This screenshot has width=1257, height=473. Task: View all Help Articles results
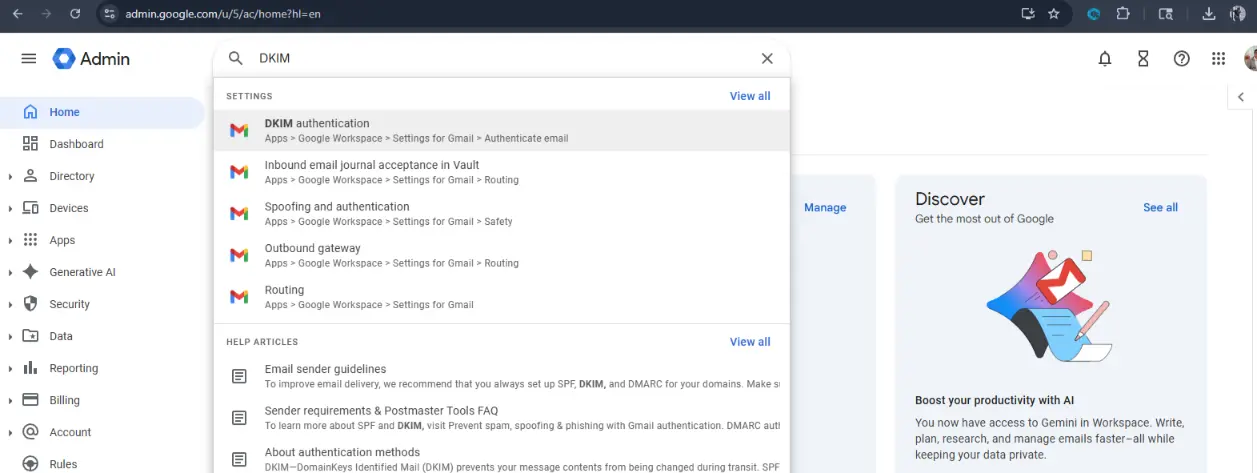[750, 342]
